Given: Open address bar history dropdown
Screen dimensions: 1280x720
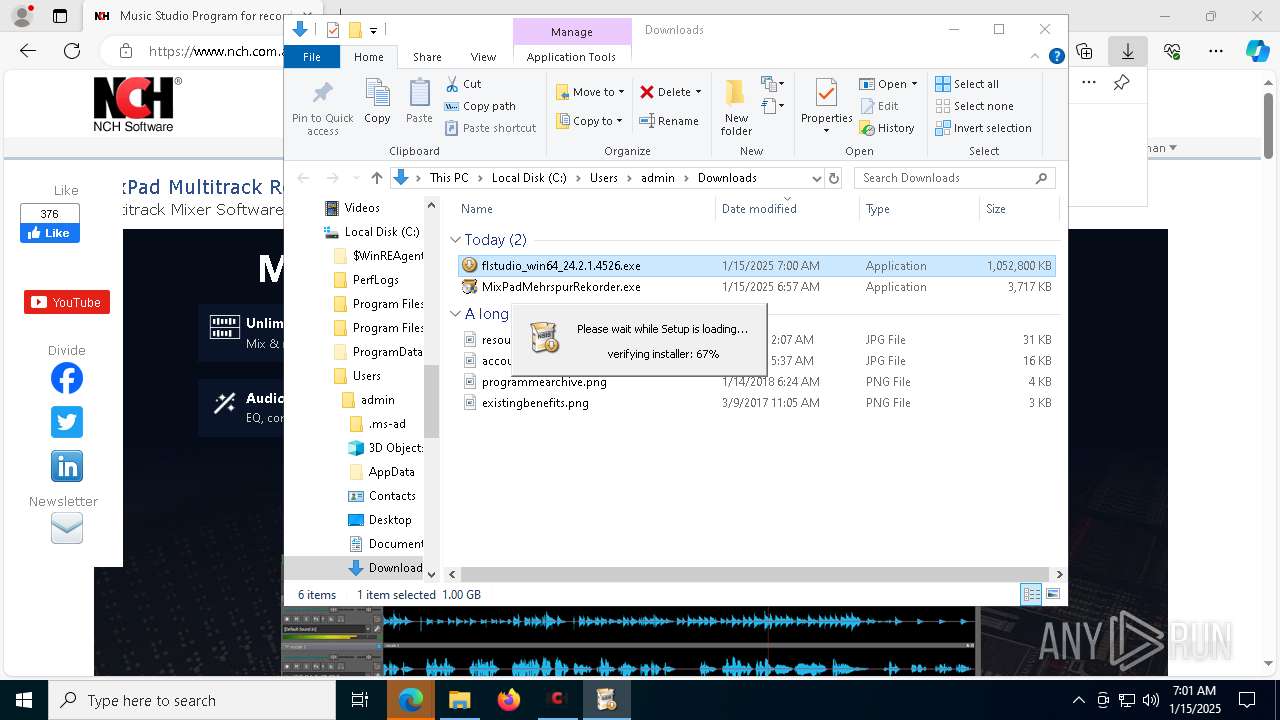Looking at the screenshot, I should pos(816,178).
